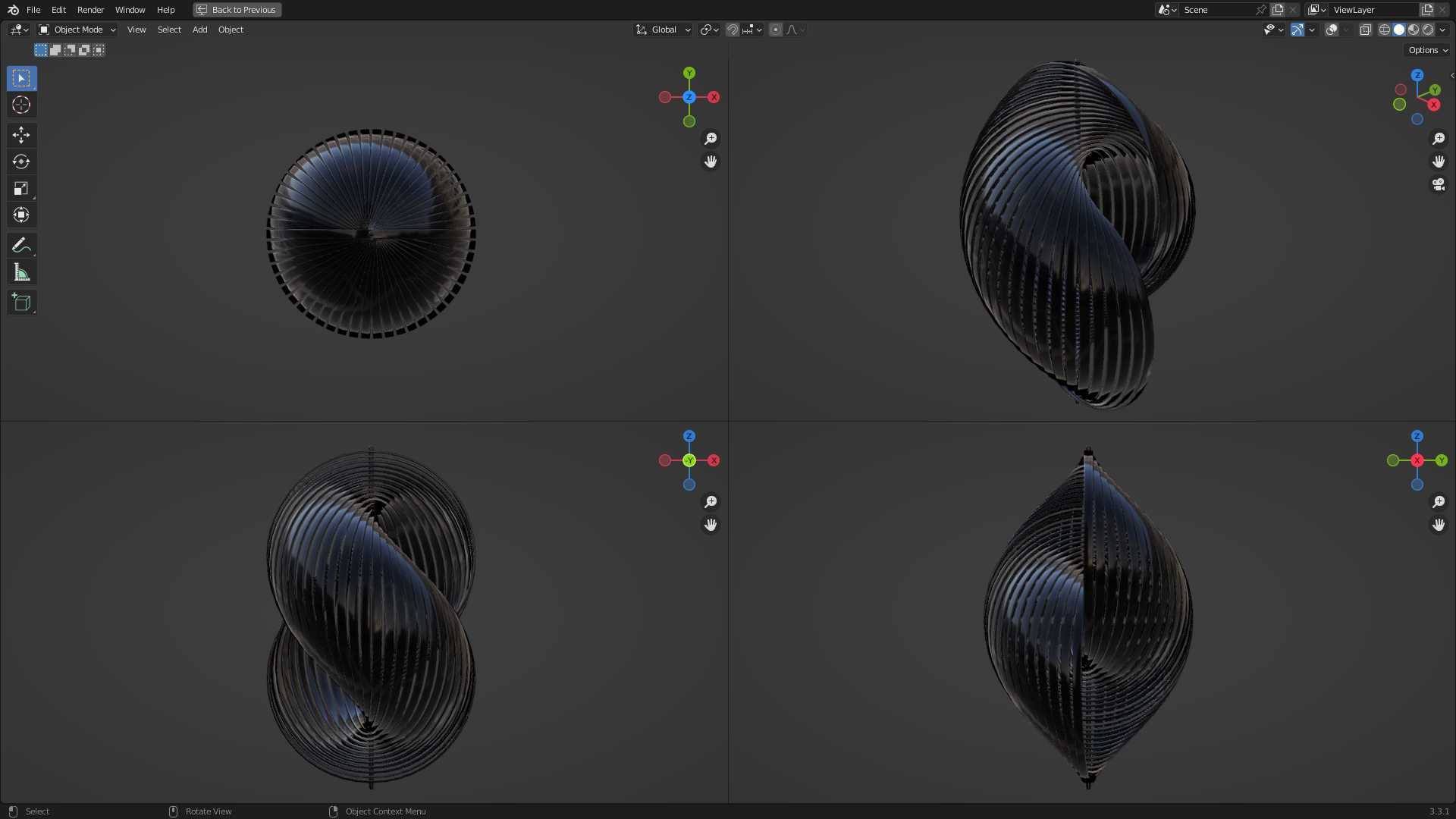Viewport: 1456px width, 819px height.
Task: Toggle viewport gizmos display
Action: point(1298,30)
